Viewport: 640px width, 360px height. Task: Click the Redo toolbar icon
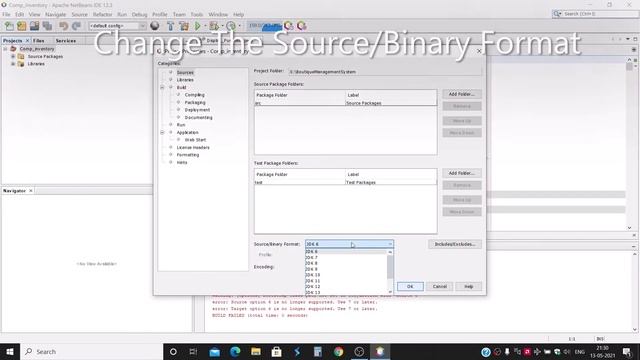coord(76,26)
